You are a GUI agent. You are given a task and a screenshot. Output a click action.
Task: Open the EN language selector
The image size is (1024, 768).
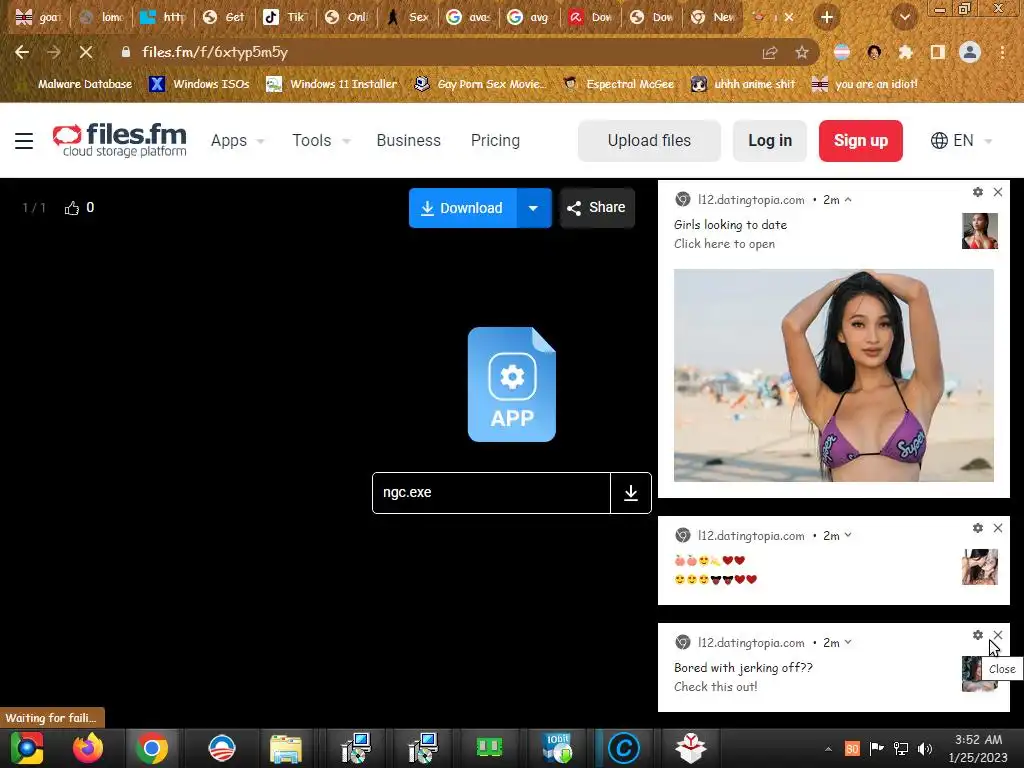[x=961, y=140]
